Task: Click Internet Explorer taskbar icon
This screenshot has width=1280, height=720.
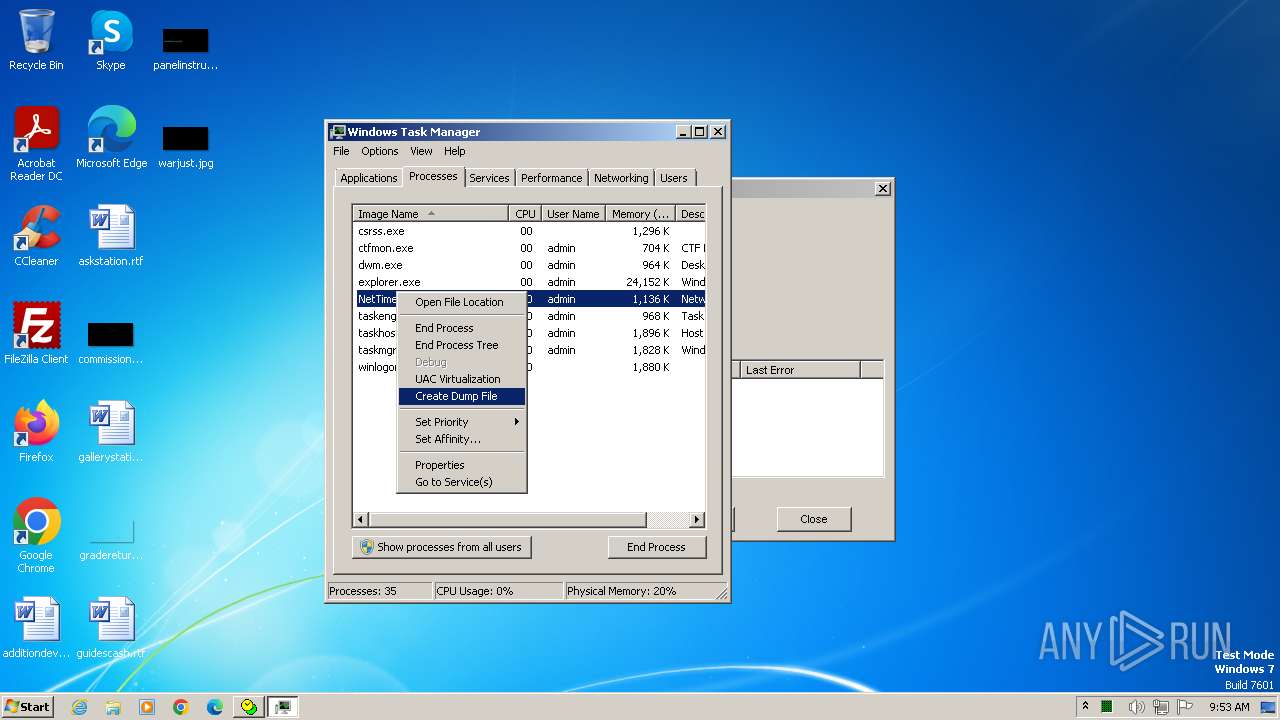Action: pyautogui.click(x=79, y=707)
